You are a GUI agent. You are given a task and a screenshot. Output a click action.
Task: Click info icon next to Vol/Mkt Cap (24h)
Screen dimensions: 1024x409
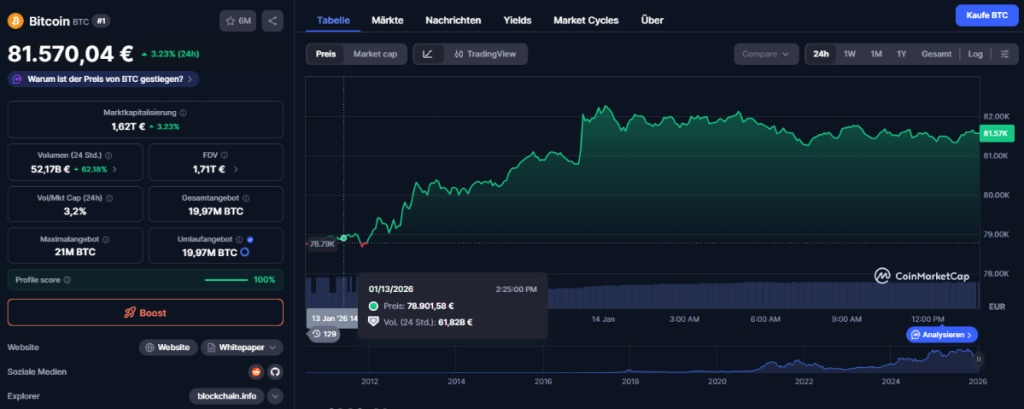[x=109, y=198]
